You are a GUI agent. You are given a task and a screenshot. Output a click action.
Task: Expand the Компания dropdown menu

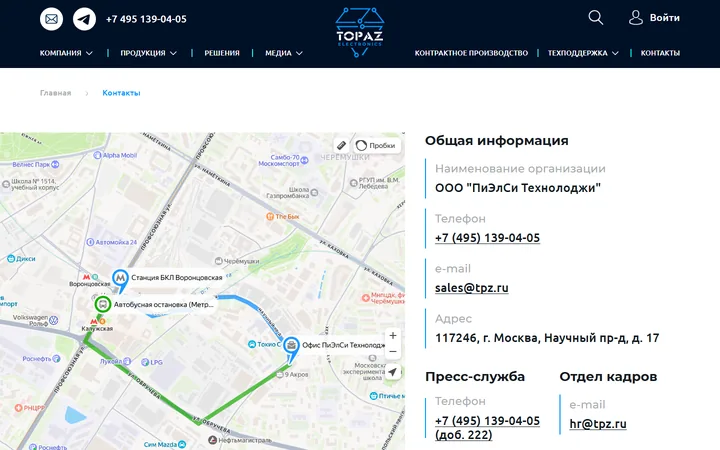(x=66, y=53)
